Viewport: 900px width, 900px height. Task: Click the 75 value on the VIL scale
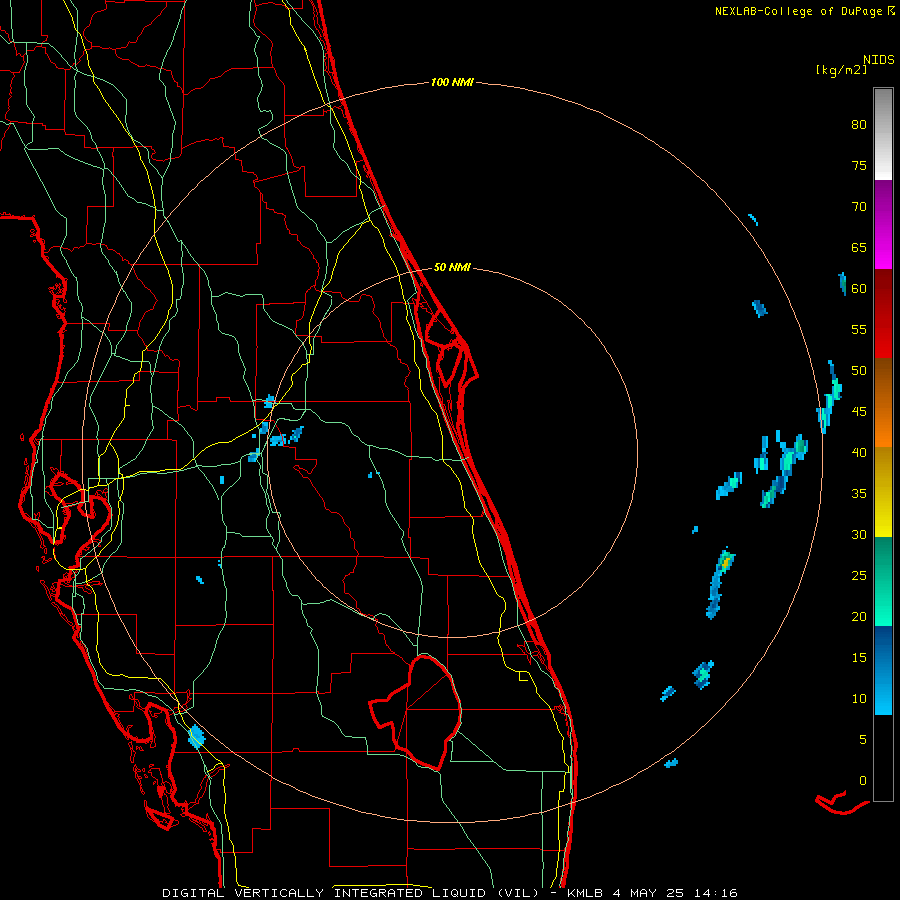859,165
